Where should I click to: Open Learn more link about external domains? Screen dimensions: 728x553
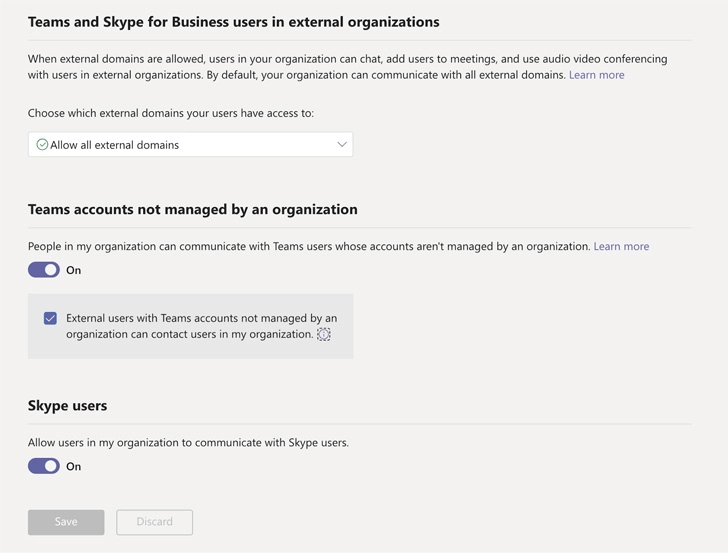point(597,75)
